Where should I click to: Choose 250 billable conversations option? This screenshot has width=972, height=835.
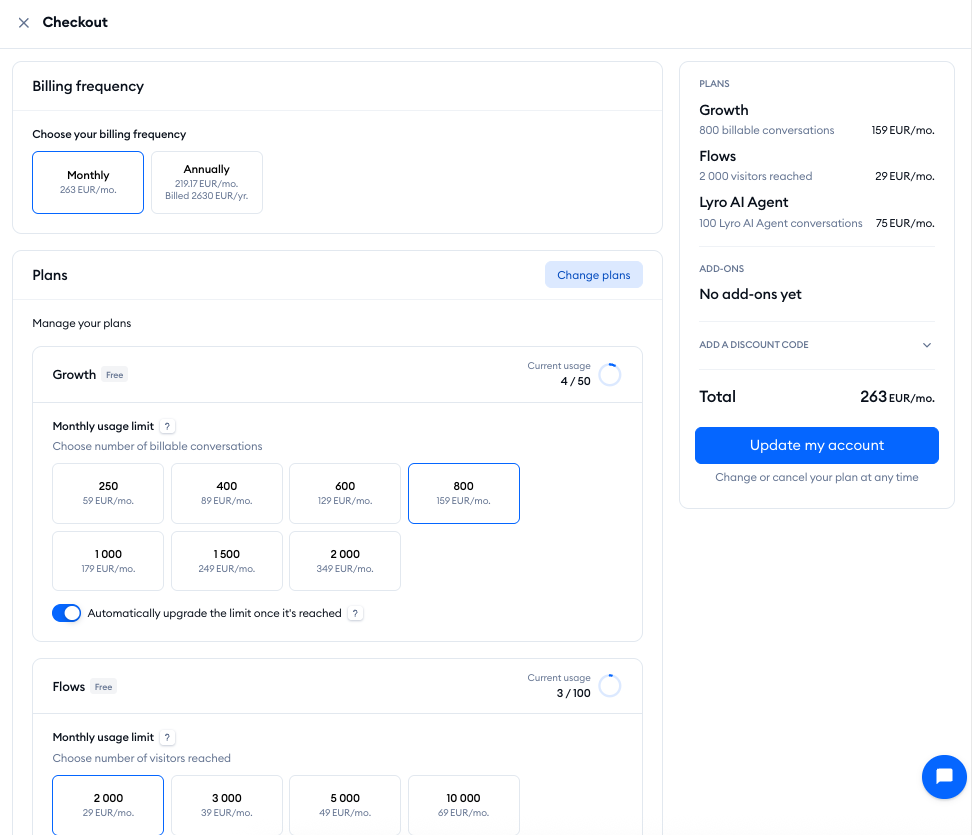108,493
